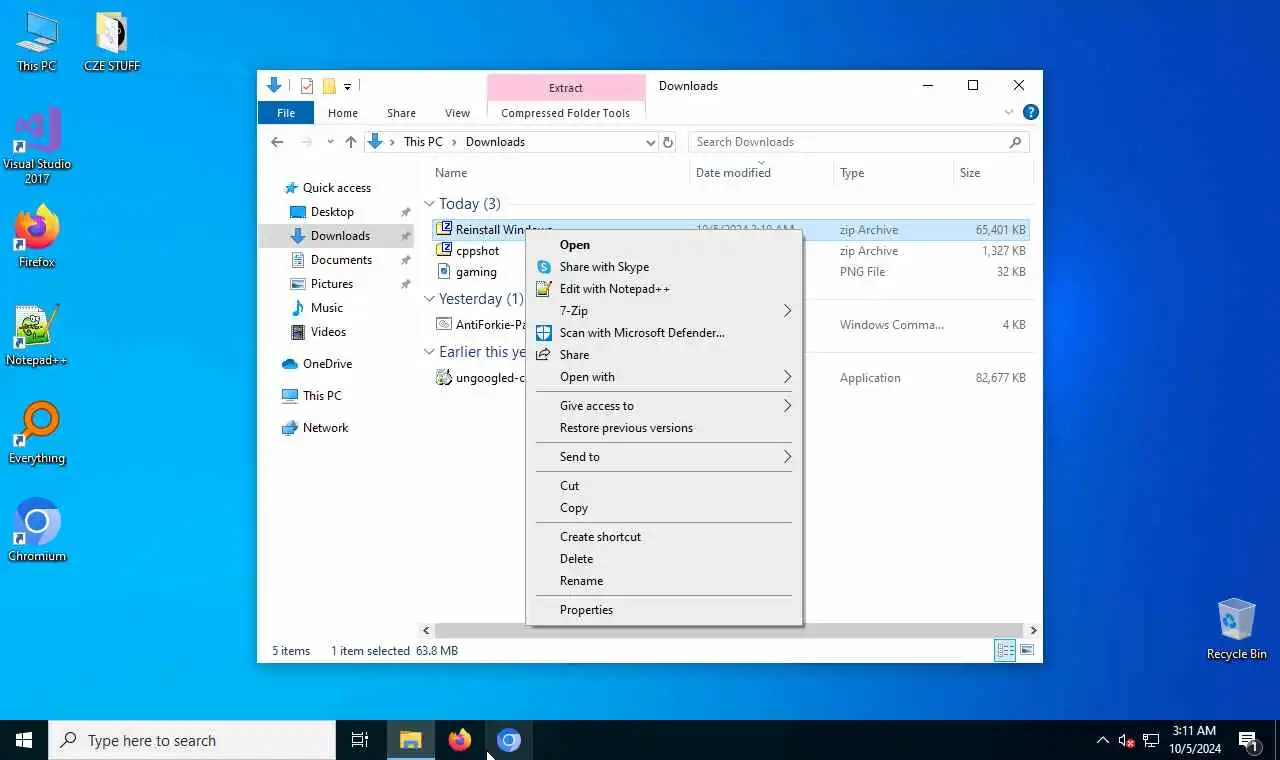
Task: Select Pictures in the navigation pane
Action: click(331, 284)
